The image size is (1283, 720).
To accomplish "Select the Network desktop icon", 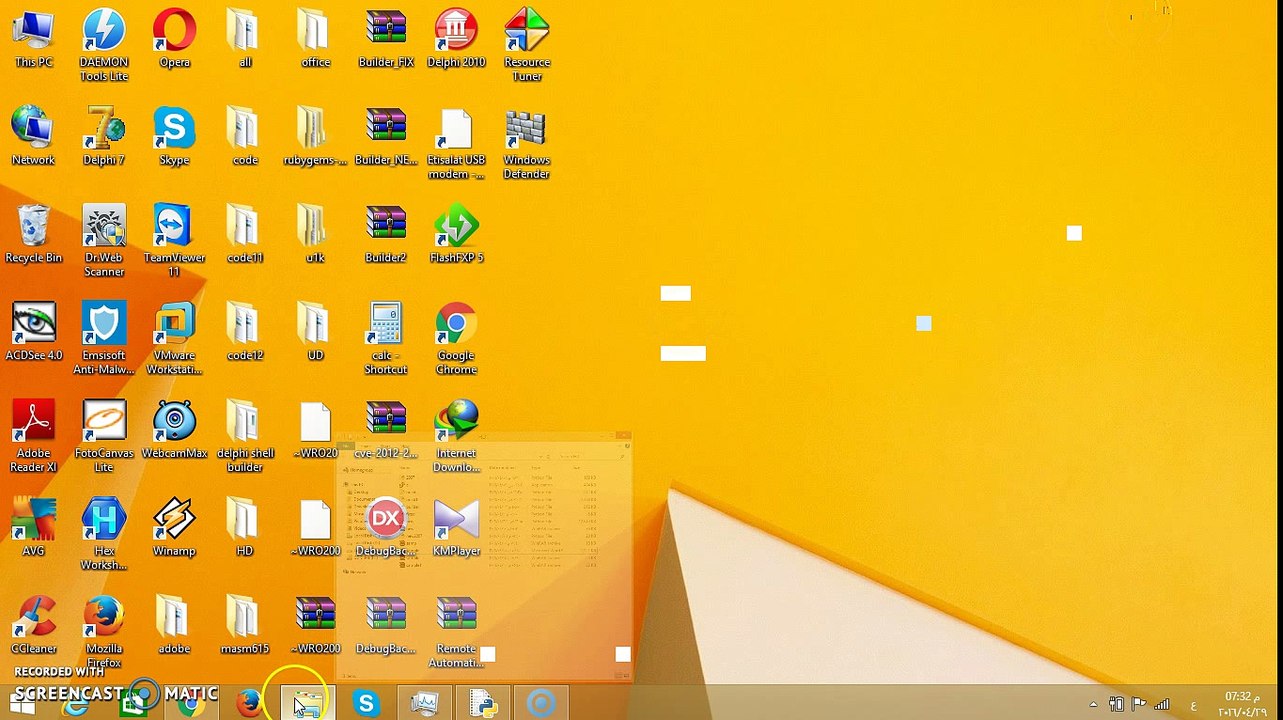I will [33, 137].
